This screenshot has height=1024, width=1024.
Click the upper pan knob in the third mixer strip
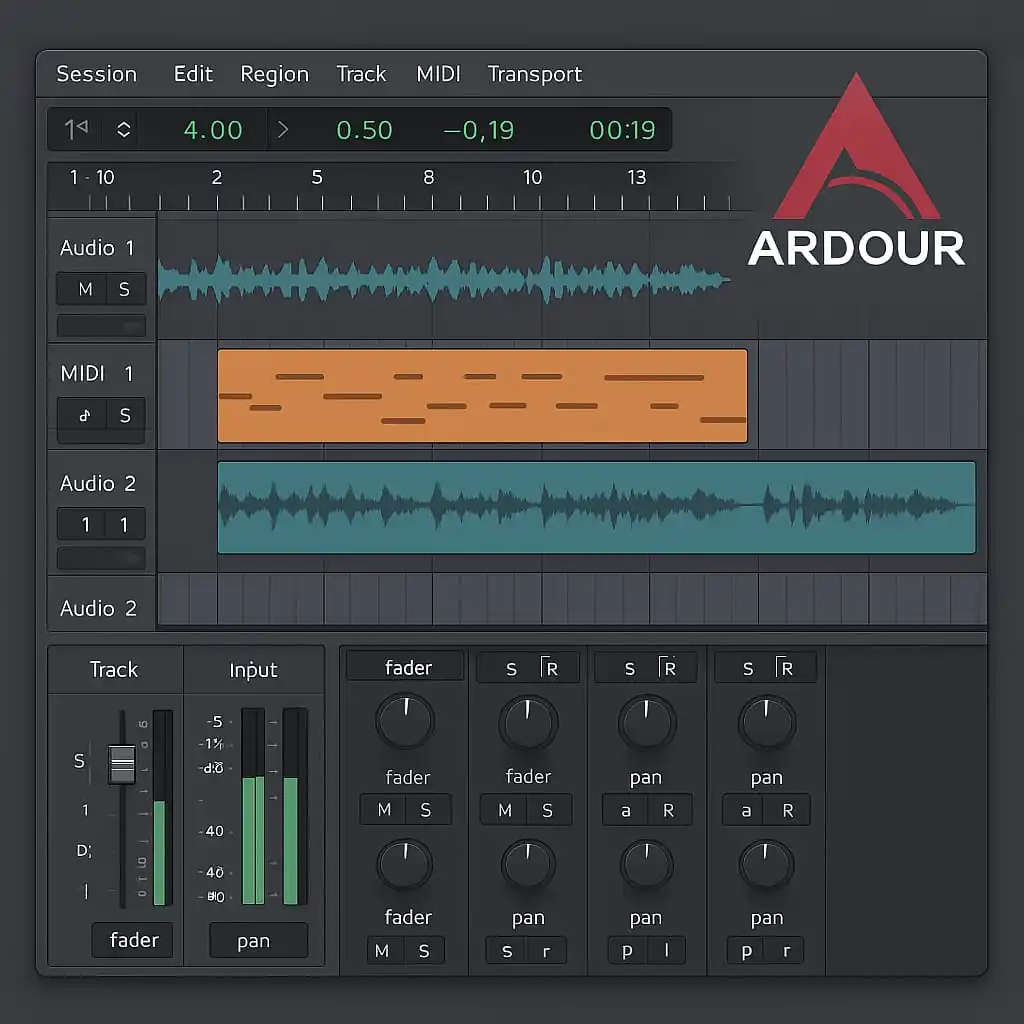[x=647, y=723]
